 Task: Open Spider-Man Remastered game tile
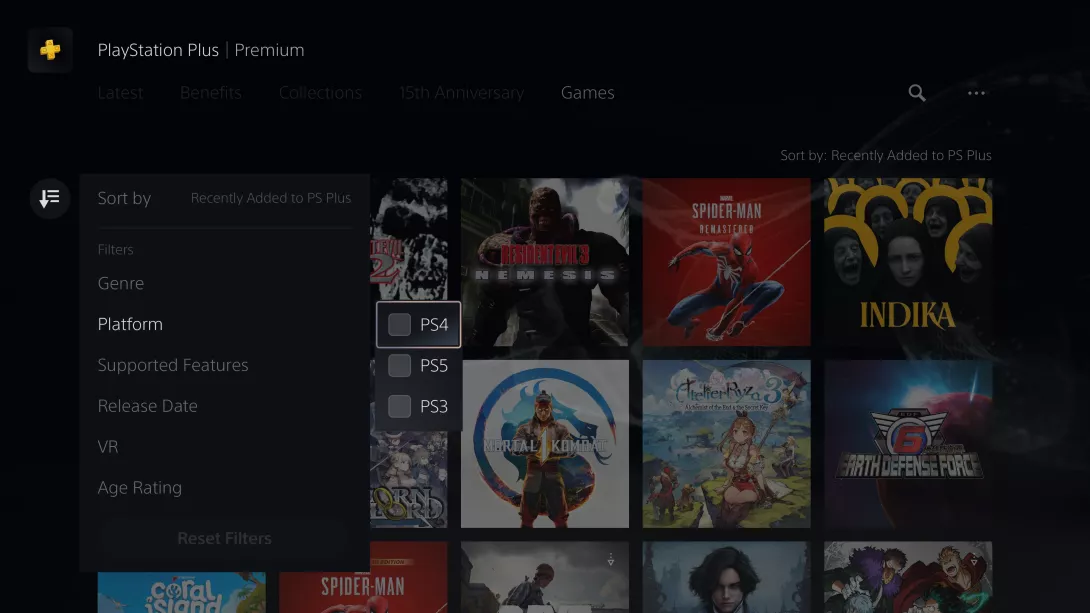[x=726, y=262]
